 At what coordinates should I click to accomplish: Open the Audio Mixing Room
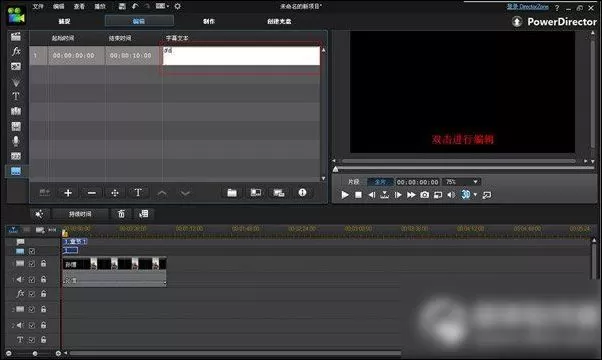tap(16, 126)
